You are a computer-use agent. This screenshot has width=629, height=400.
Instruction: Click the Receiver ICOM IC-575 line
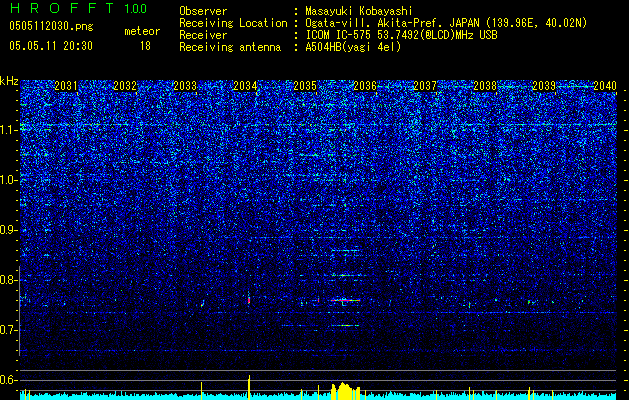[x=401, y=35]
